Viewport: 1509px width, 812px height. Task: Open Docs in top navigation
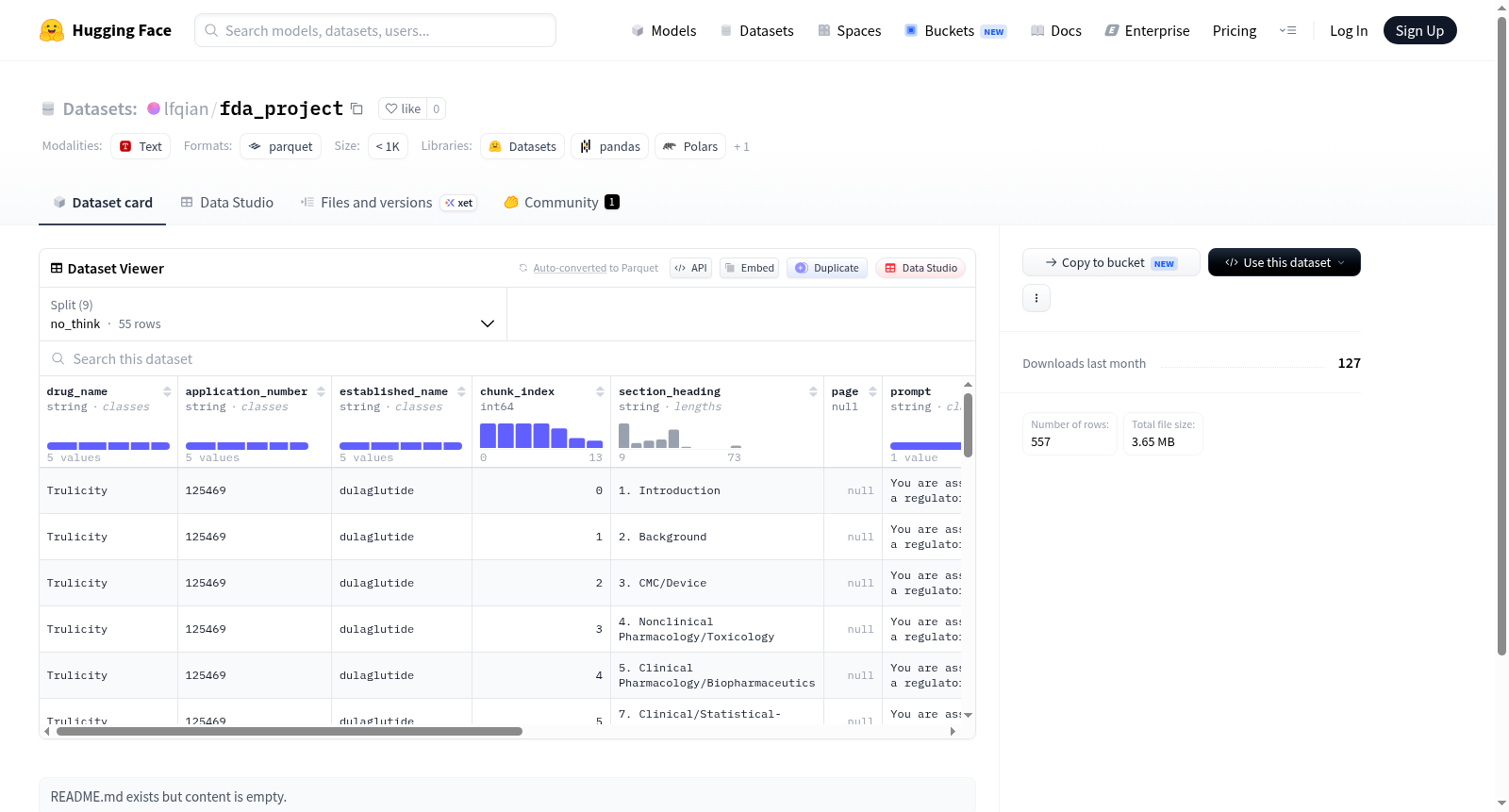coord(1056,30)
